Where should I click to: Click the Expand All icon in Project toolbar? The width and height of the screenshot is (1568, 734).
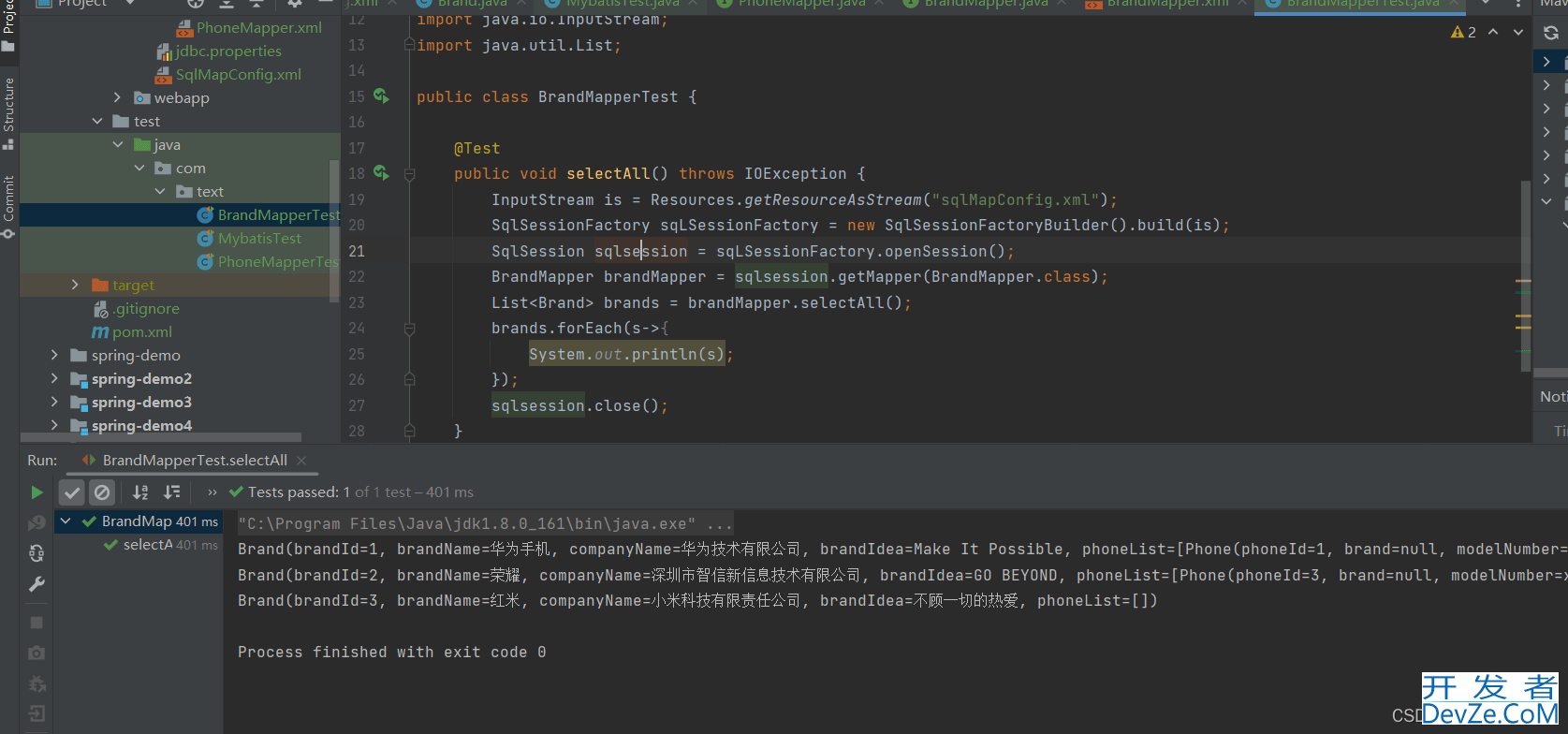[x=226, y=4]
